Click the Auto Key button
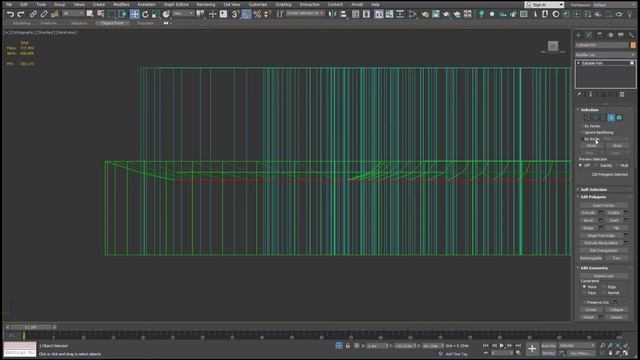The image size is (640, 360). (x=549, y=346)
